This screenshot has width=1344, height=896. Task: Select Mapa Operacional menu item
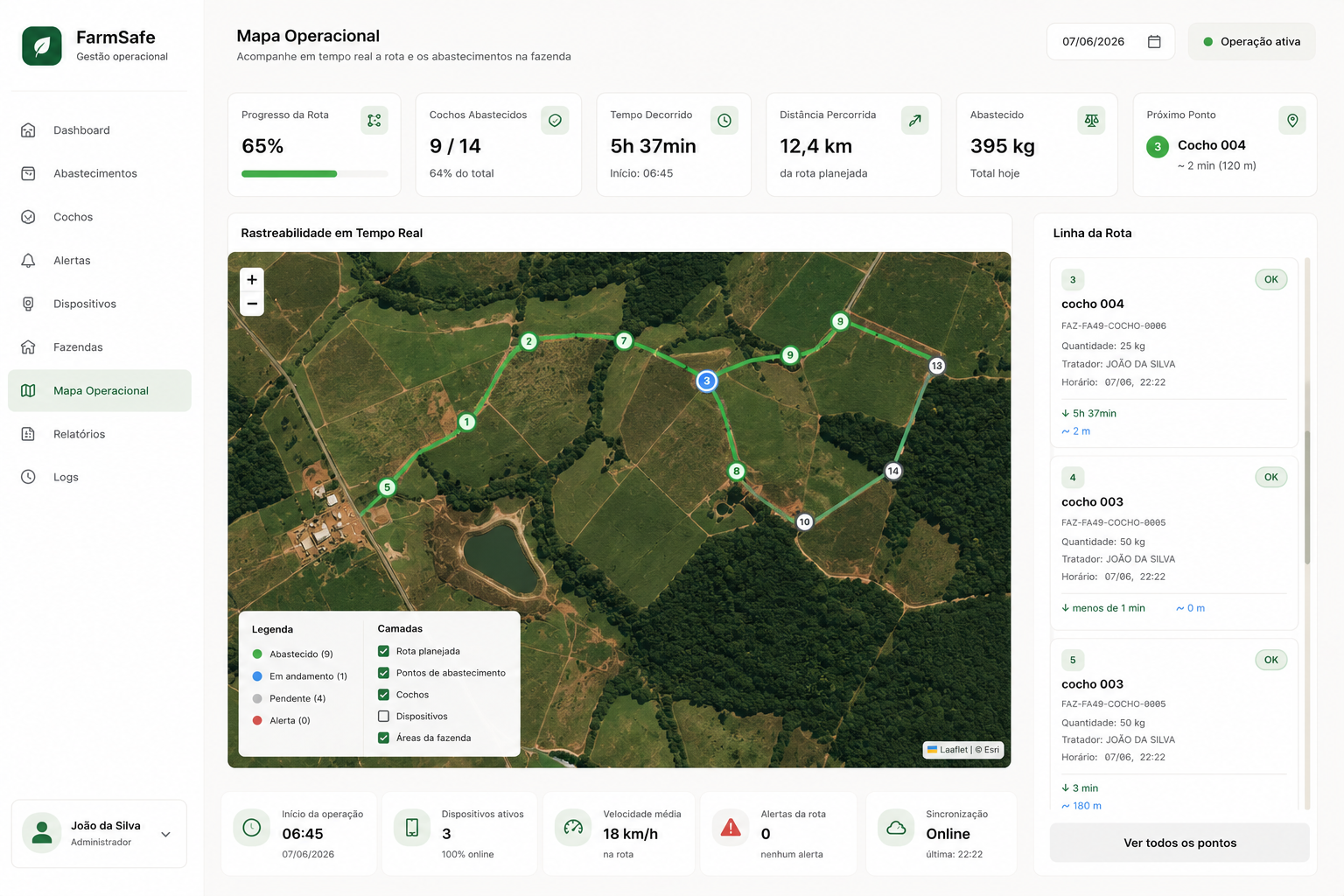coord(100,391)
